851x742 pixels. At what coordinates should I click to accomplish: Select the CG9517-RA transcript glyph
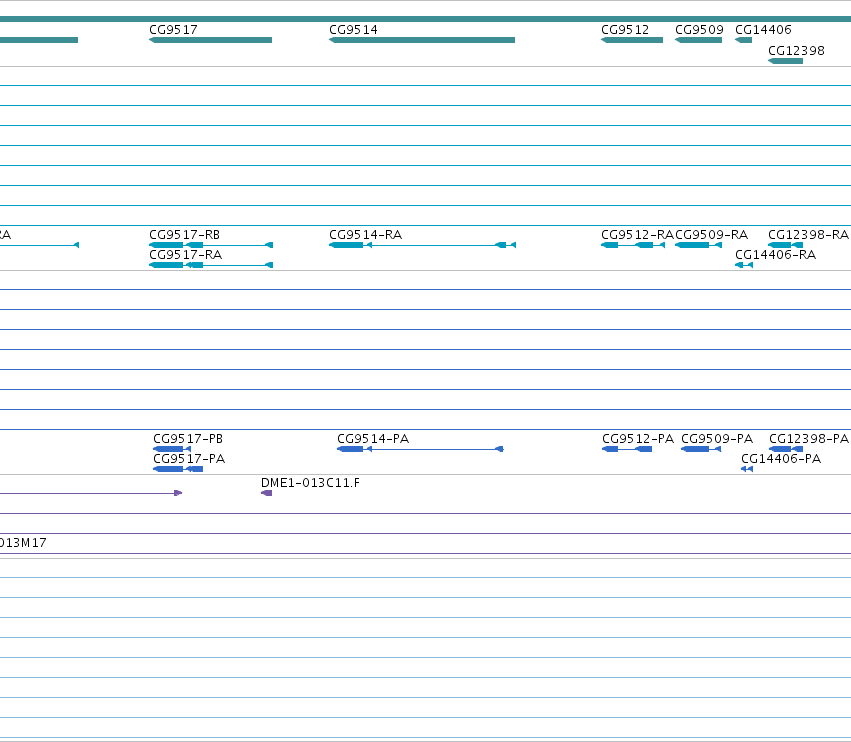pyautogui.click(x=211, y=265)
